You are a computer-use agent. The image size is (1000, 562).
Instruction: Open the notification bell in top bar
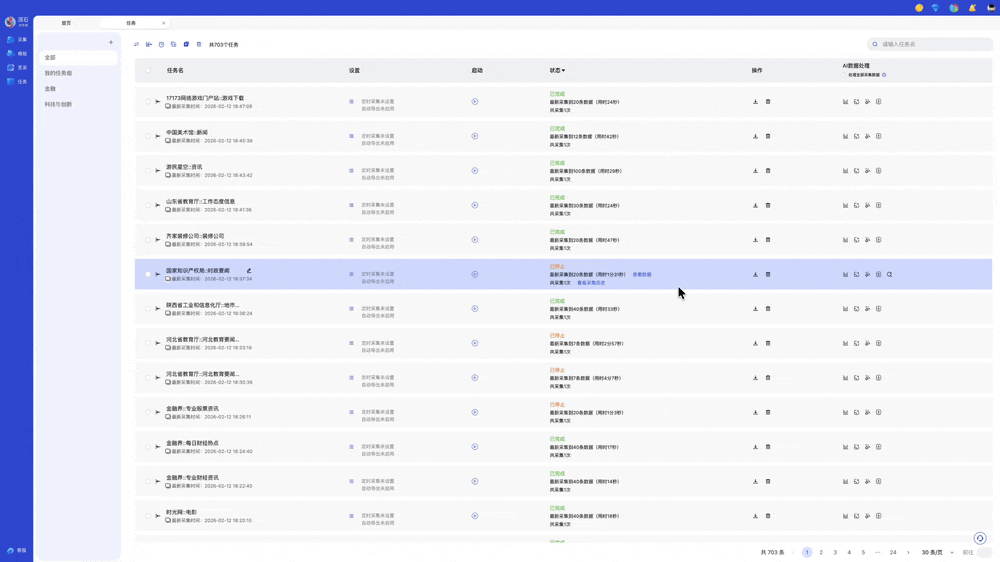pyautogui.click(x=972, y=8)
